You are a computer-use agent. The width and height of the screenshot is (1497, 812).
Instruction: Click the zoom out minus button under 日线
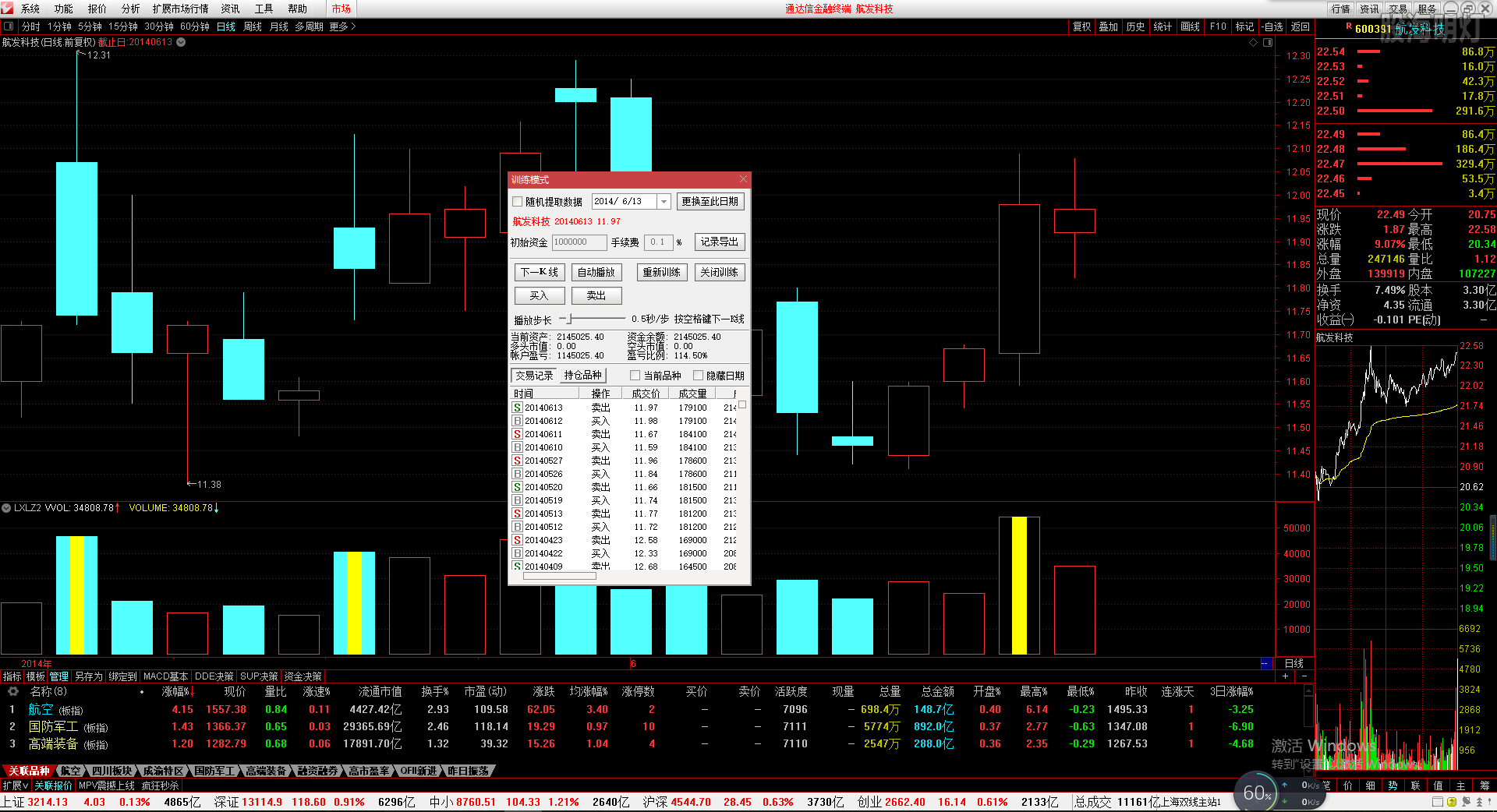coord(1304,676)
